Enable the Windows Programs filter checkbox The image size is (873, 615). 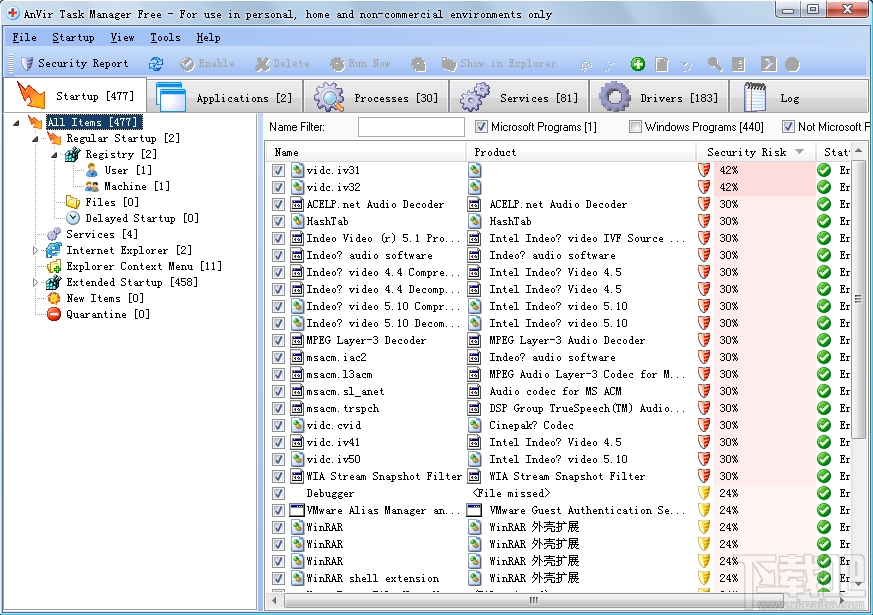[635, 127]
